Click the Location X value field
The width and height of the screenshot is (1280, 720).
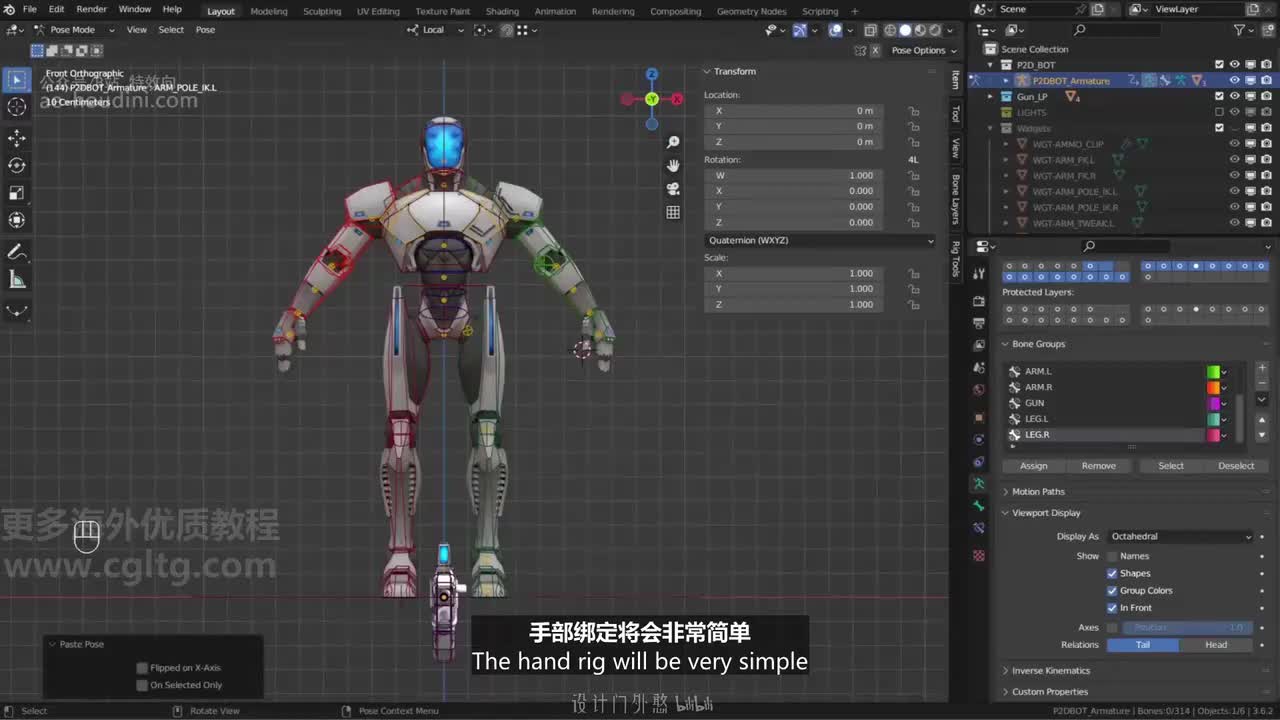coord(792,111)
